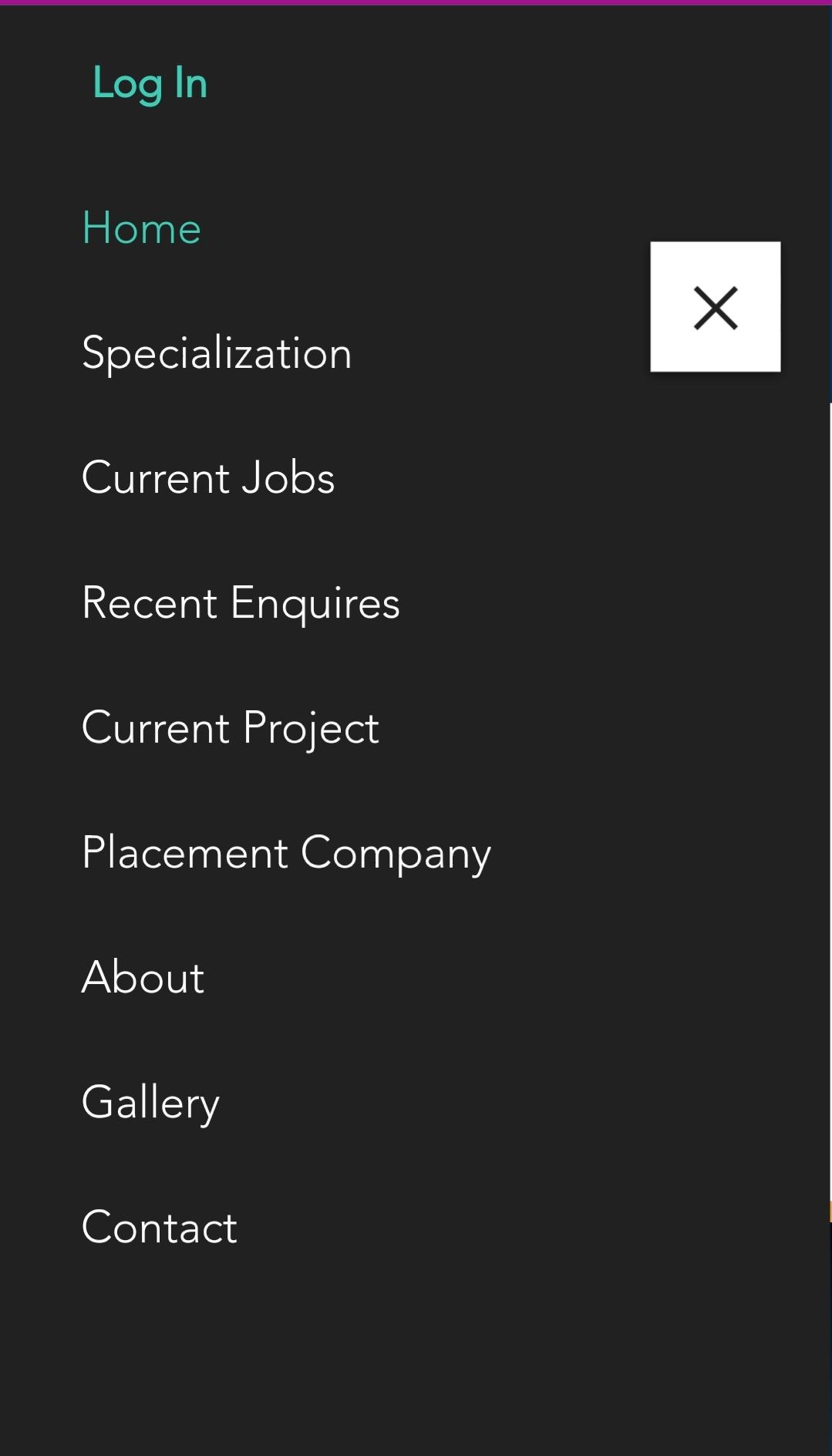Open the Specialization menu item
The width and height of the screenshot is (832, 1456).
tap(217, 353)
